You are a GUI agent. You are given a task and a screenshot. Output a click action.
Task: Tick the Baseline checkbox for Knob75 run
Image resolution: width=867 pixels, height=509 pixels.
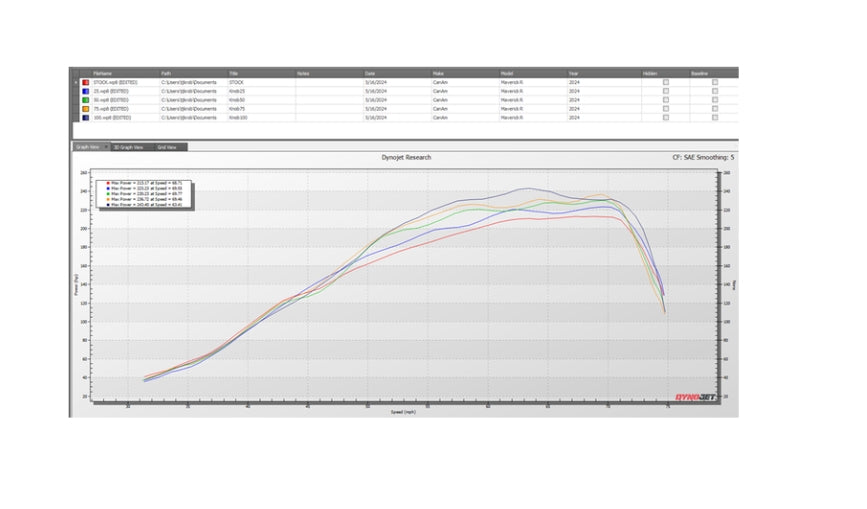coord(714,109)
